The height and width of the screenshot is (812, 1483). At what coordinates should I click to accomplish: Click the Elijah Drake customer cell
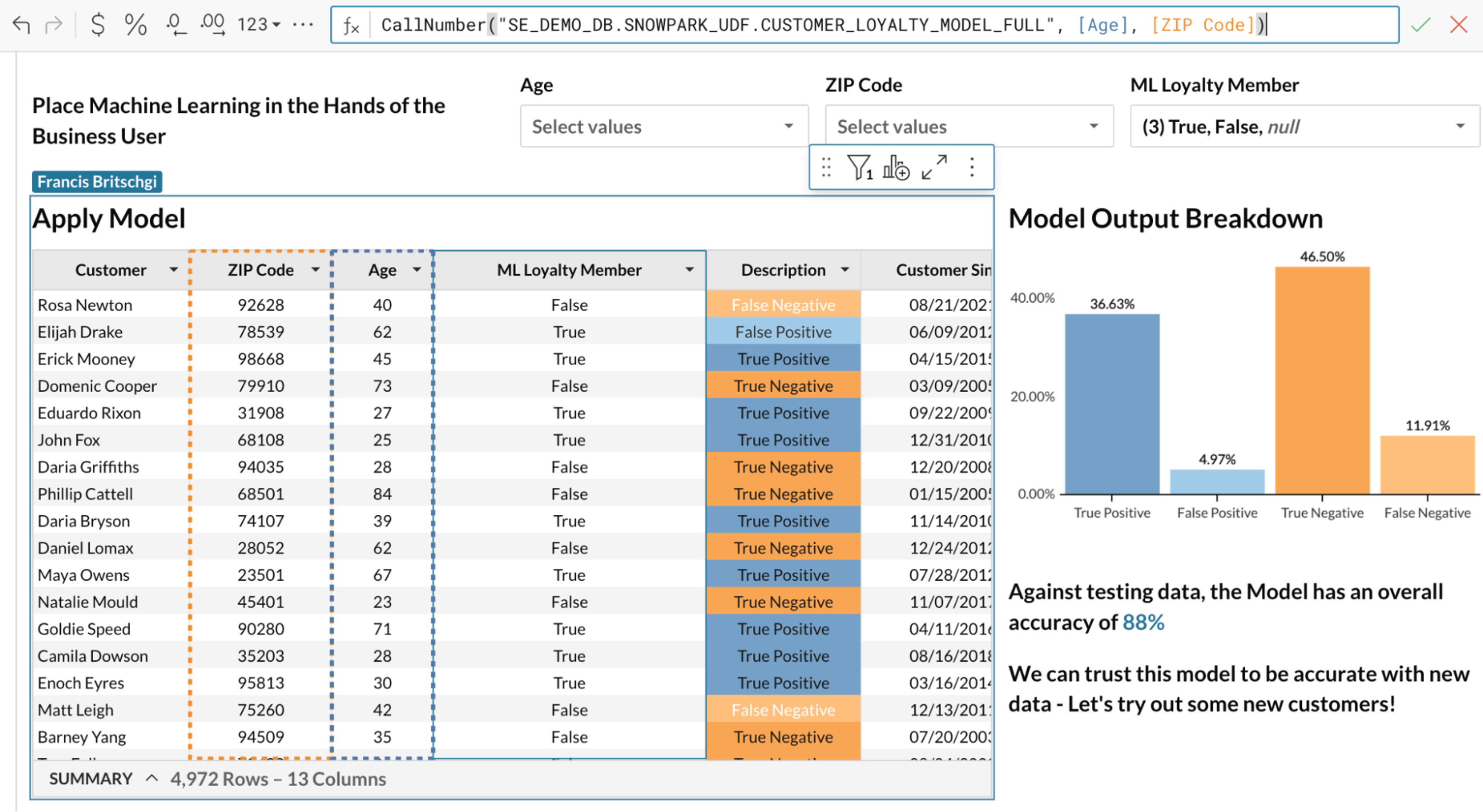(x=110, y=331)
